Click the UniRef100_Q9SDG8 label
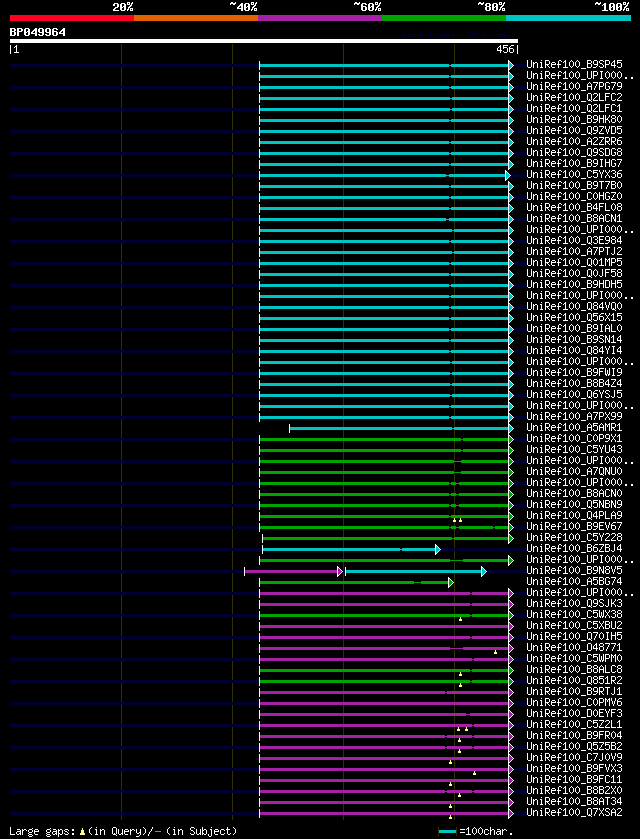Viewport: 640px width, 839px height. pos(574,152)
